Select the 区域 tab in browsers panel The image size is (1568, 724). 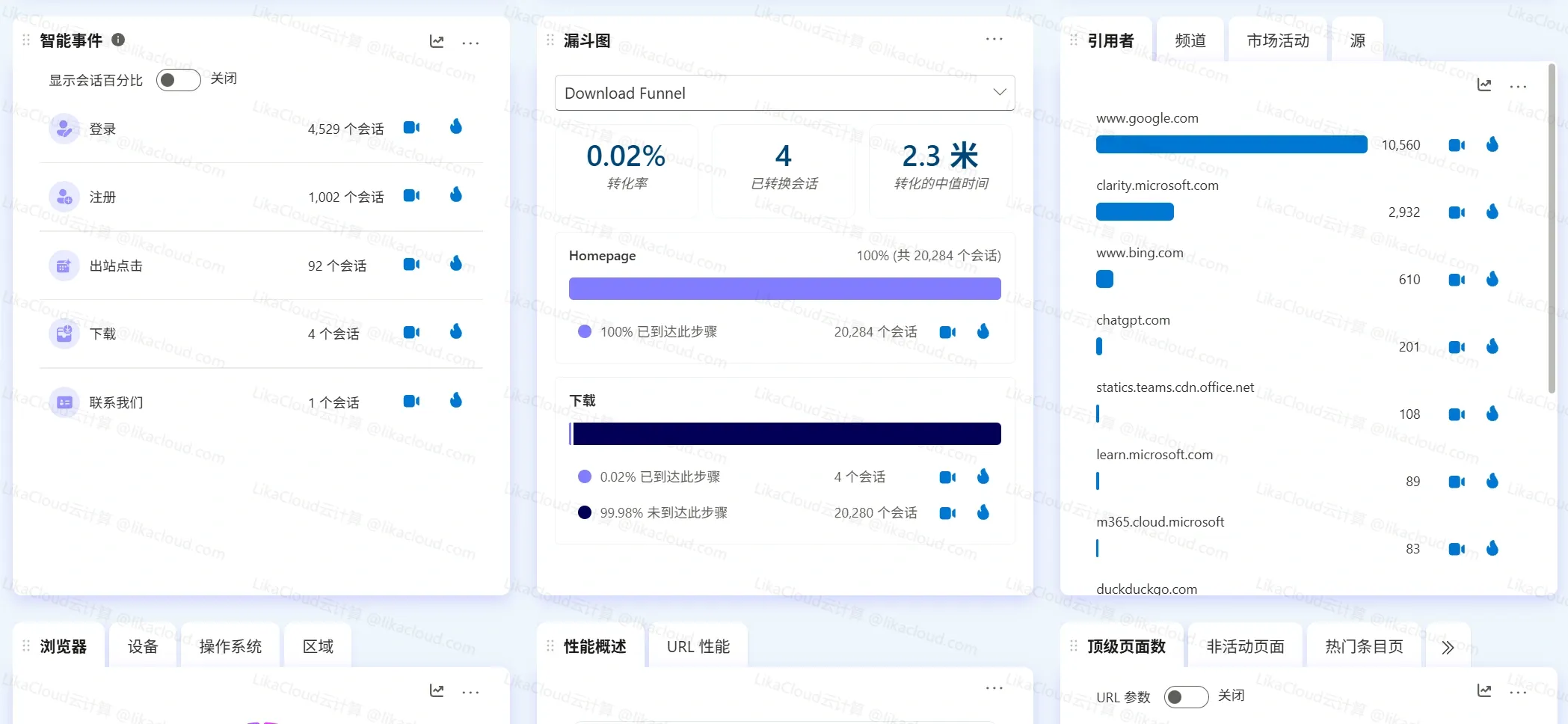[317, 645]
